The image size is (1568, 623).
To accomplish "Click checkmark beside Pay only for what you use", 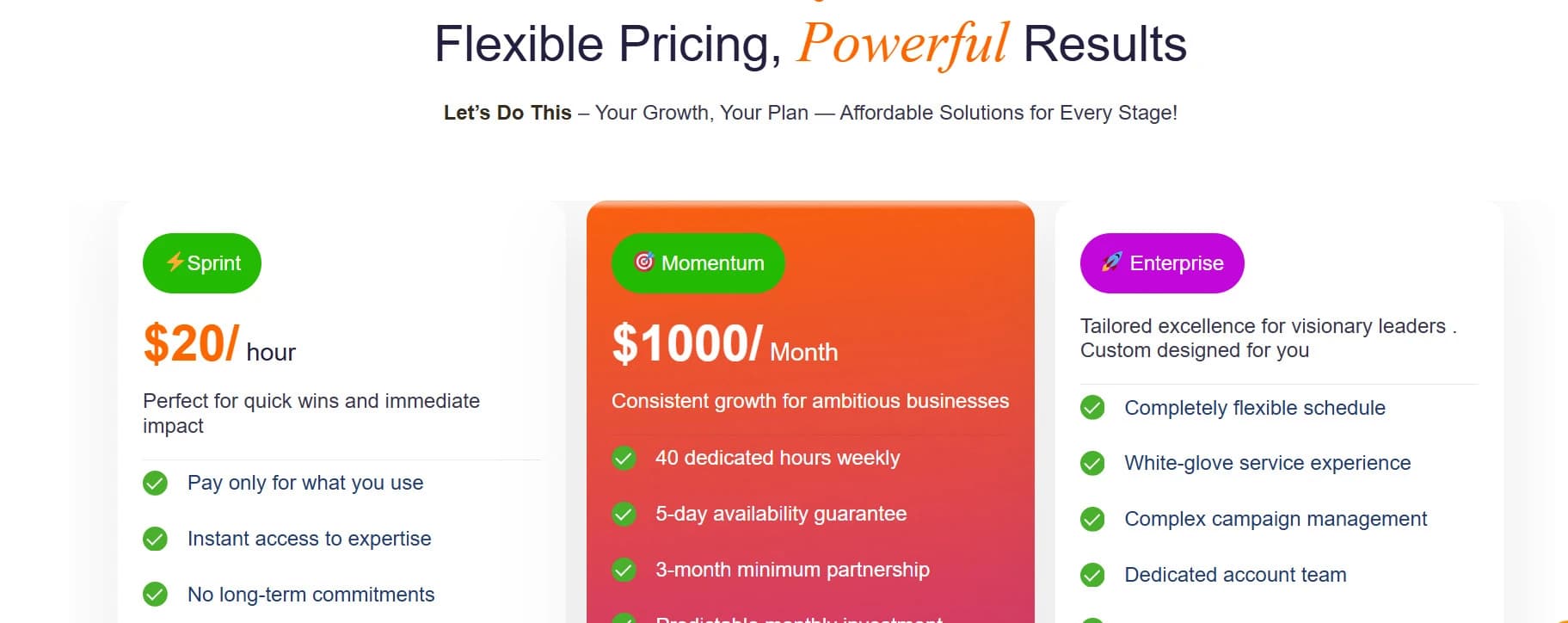I will click(x=155, y=484).
